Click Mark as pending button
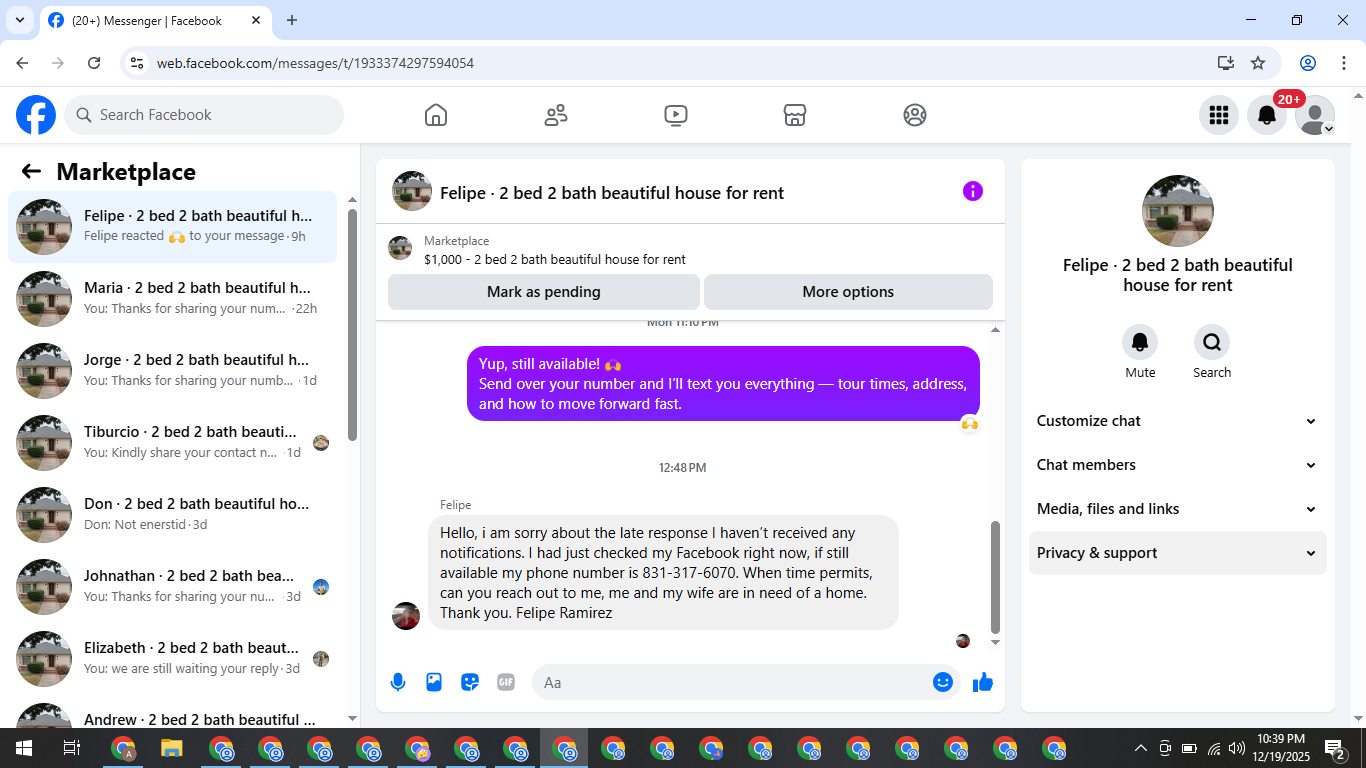1366x768 pixels. 544,292
